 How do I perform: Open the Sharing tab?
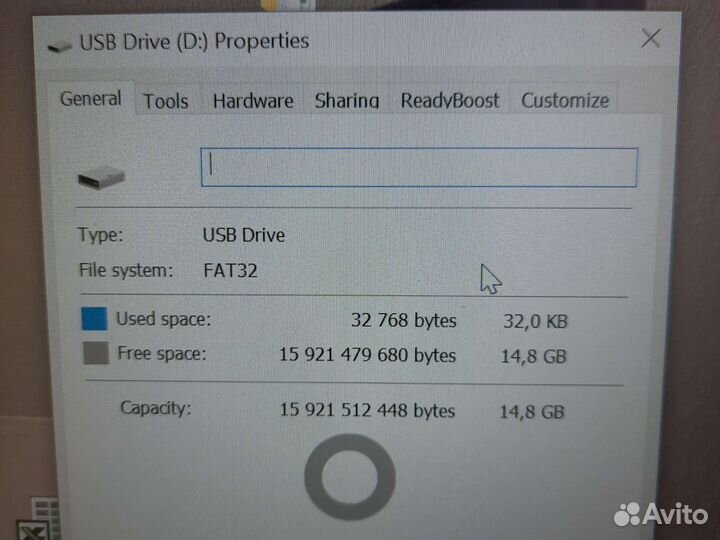347,101
